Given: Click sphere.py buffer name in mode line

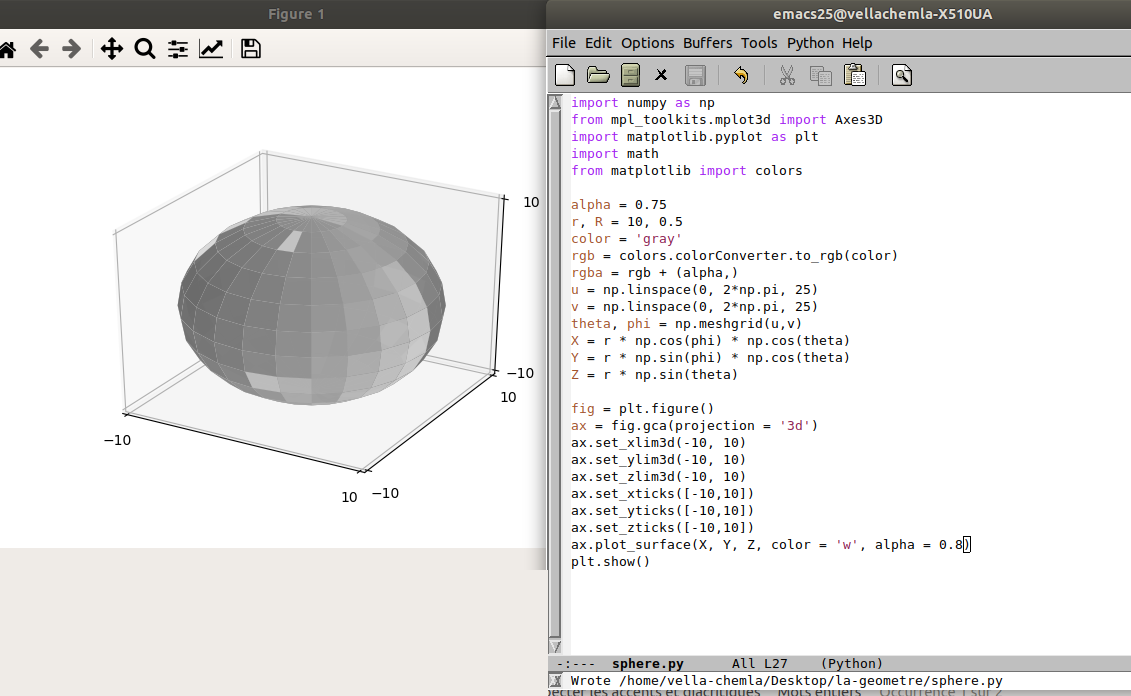Looking at the screenshot, I should click(x=647, y=663).
